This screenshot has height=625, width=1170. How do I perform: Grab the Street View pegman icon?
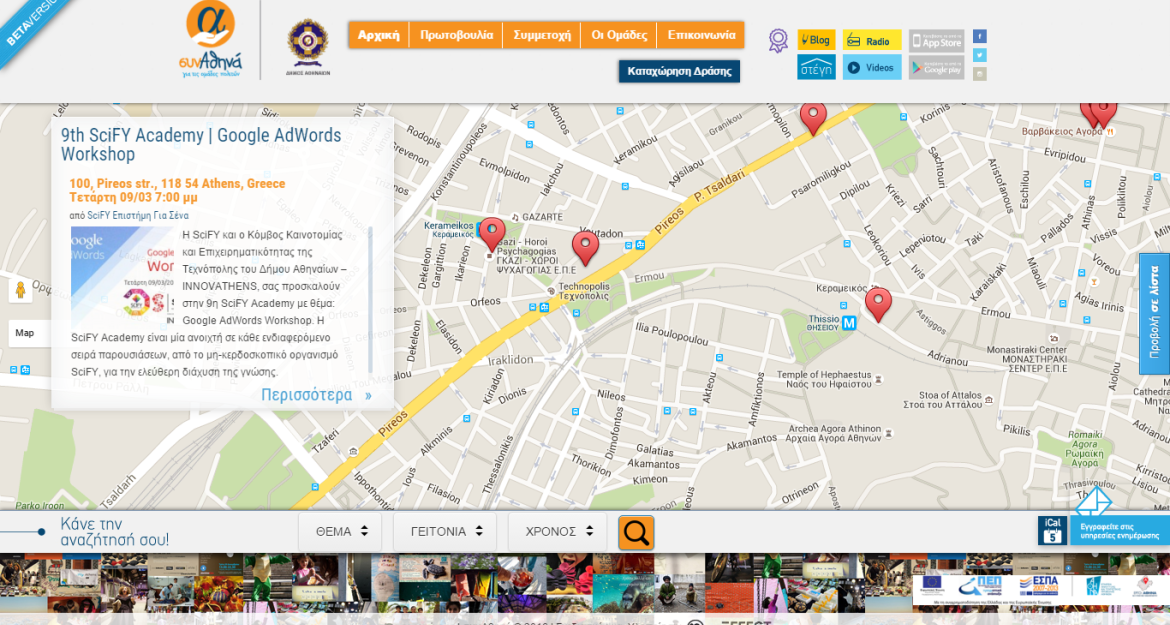(x=20, y=290)
